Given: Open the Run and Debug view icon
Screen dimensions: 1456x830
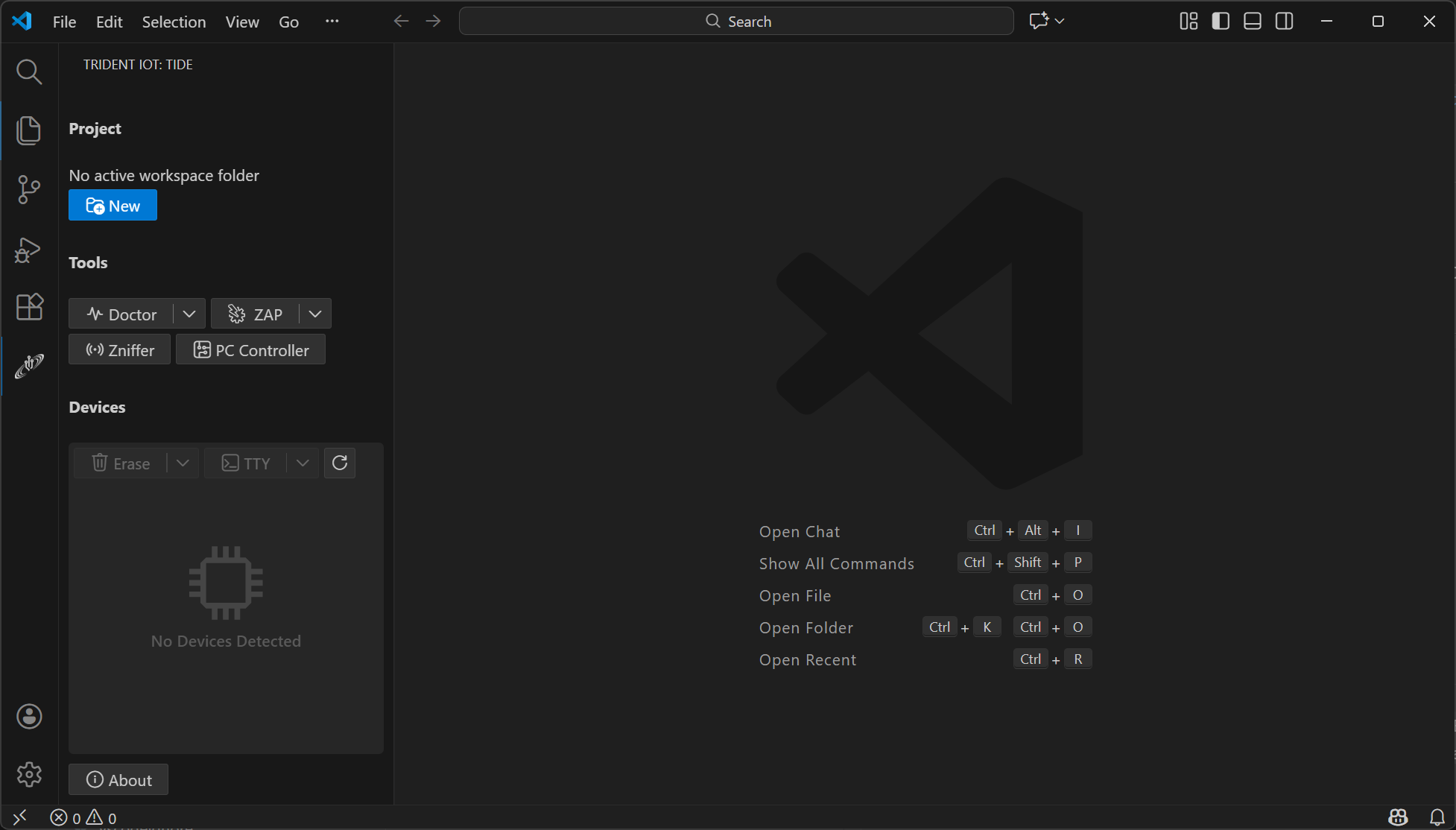Looking at the screenshot, I should (29, 250).
